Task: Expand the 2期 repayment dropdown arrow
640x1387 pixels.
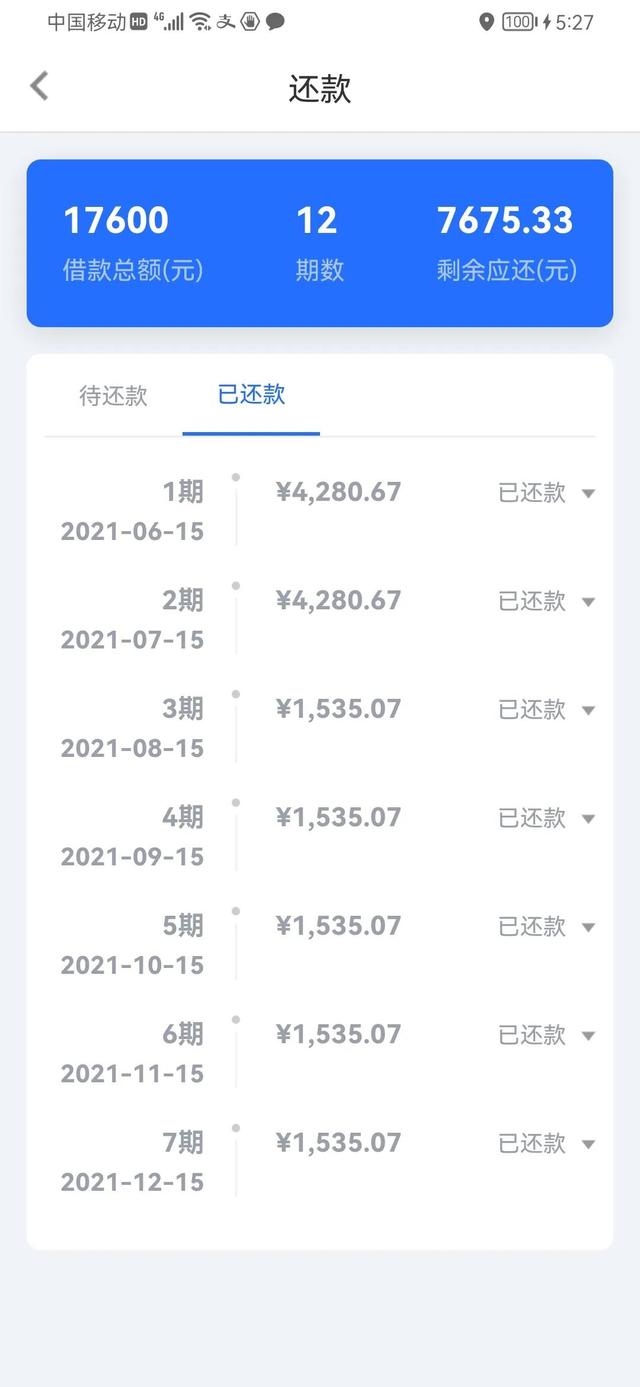Action: pyautogui.click(x=588, y=602)
